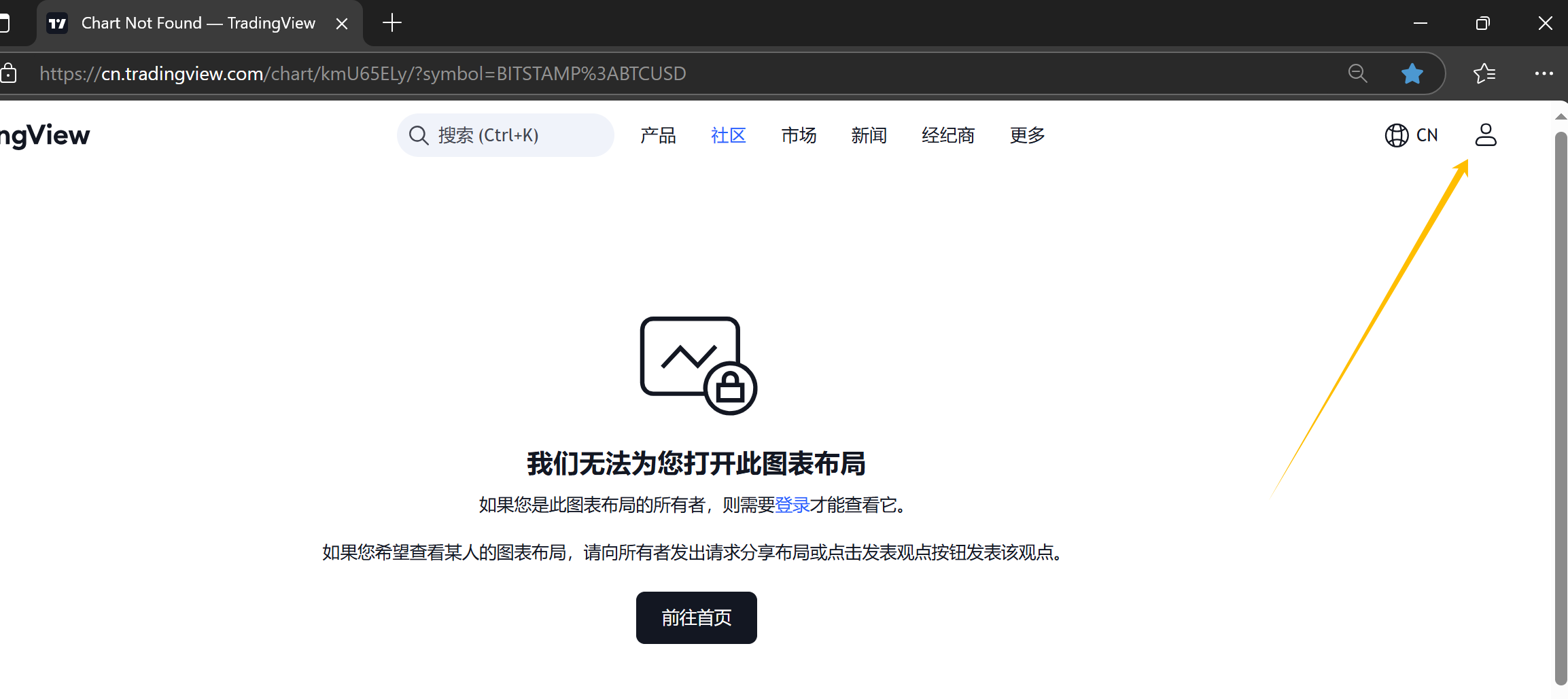Select the 市场 menu item

point(799,135)
